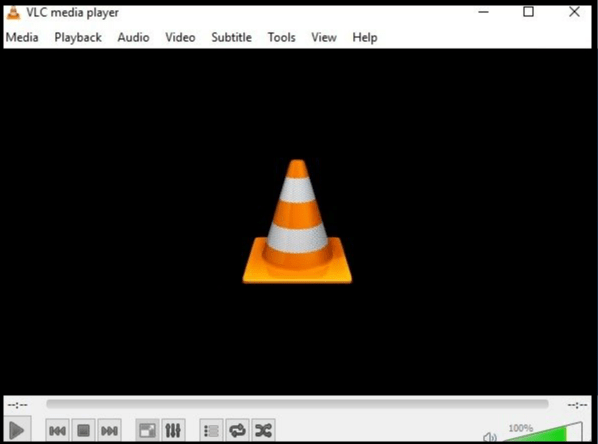Click the playback seek bar
This screenshot has width=598, height=444.
click(x=297, y=404)
